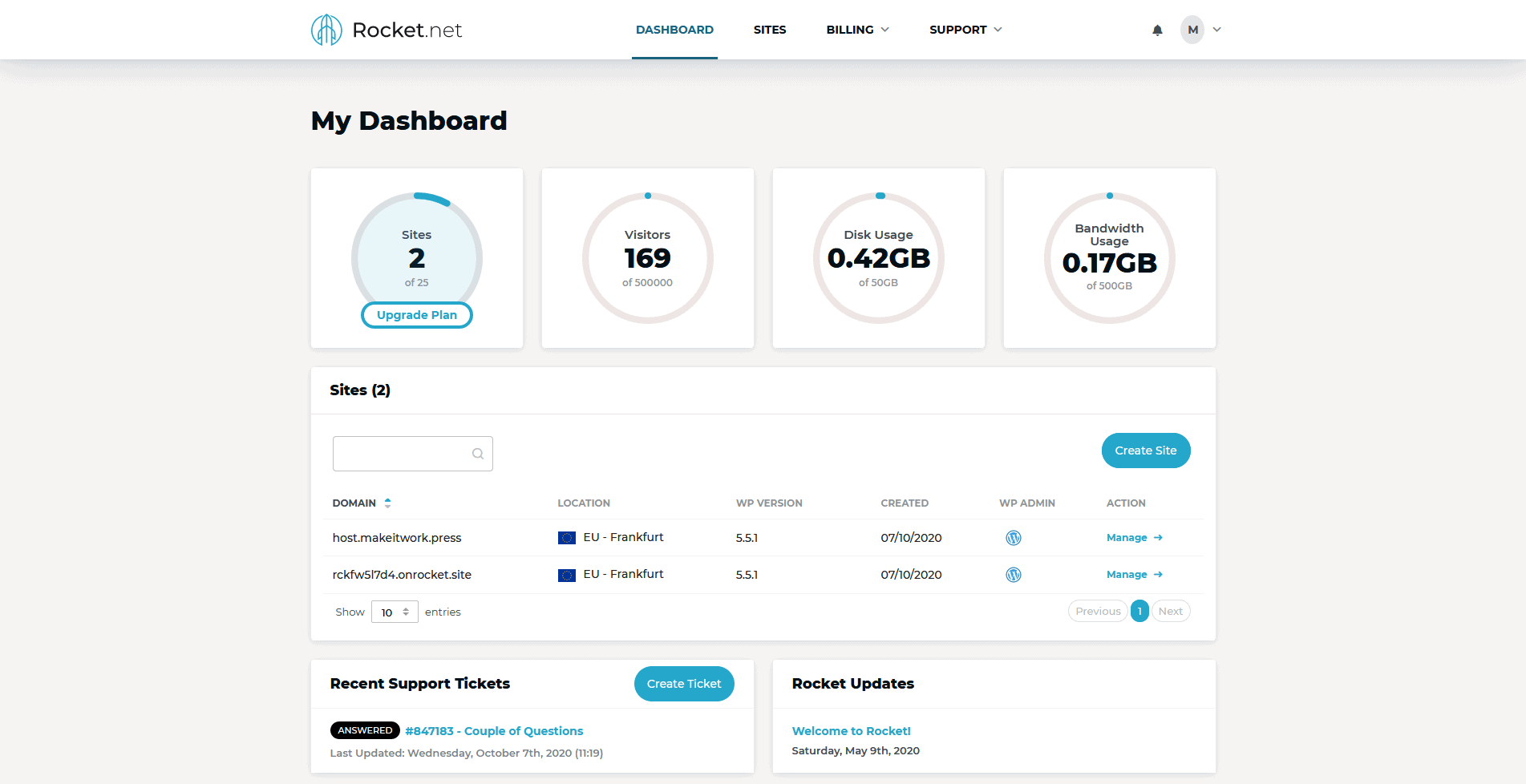Viewport: 1526px width, 784px height.
Task: Click inside the site search field
Action: pos(401,454)
